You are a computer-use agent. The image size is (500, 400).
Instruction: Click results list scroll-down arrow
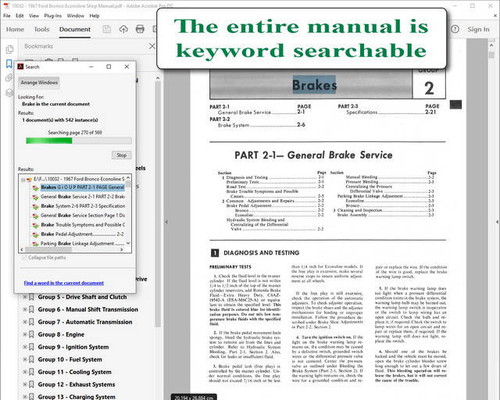[x=128, y=243]
